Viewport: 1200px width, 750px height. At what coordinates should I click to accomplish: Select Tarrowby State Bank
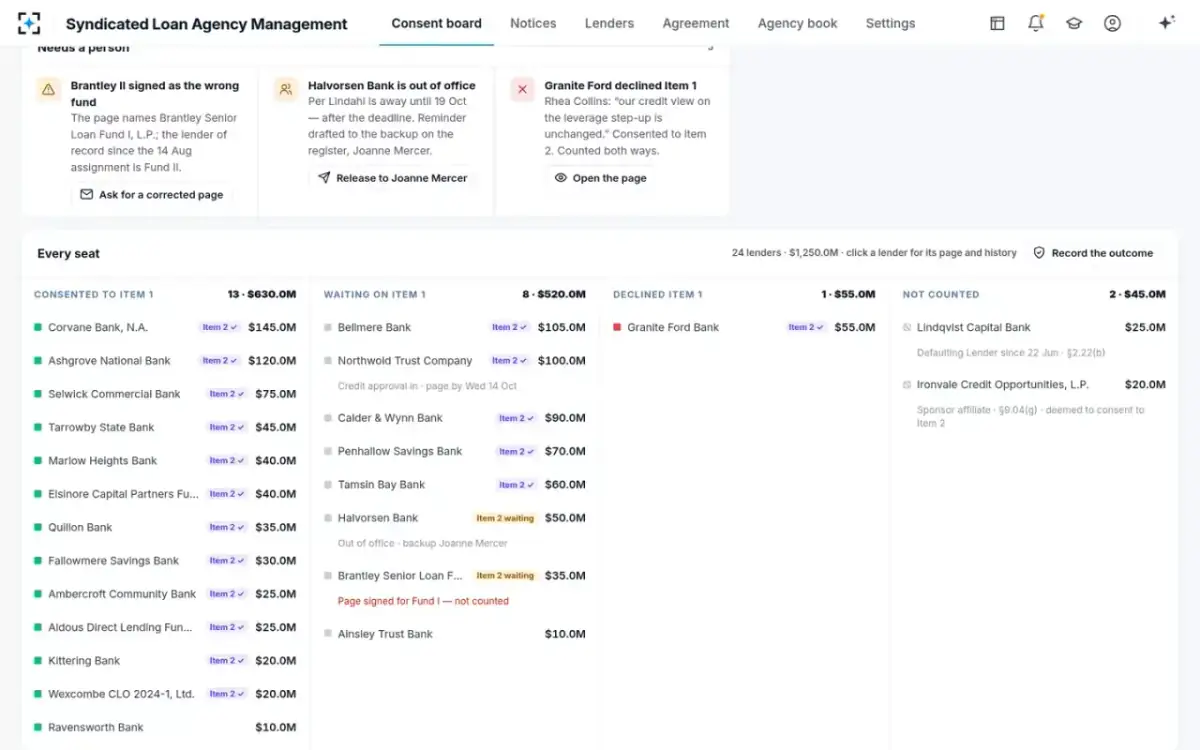coord(165,427)
